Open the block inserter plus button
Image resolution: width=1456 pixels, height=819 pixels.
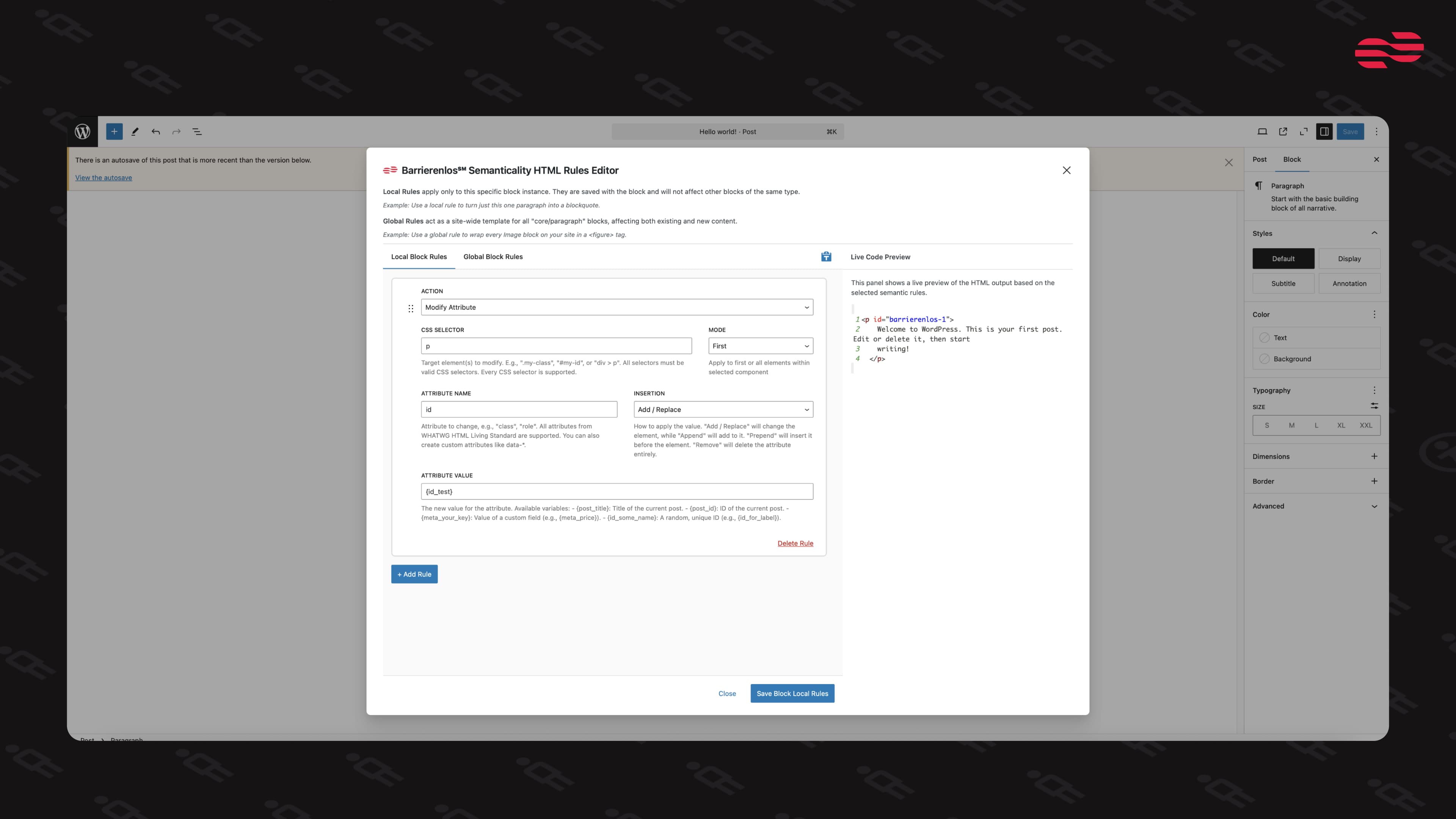(114, 132)
